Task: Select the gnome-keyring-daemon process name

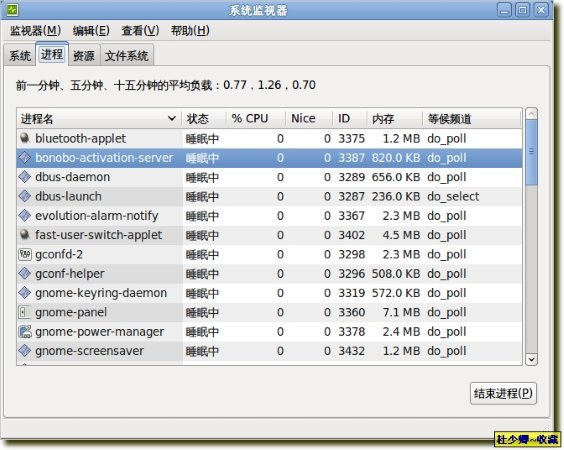Action: point(101,293)
